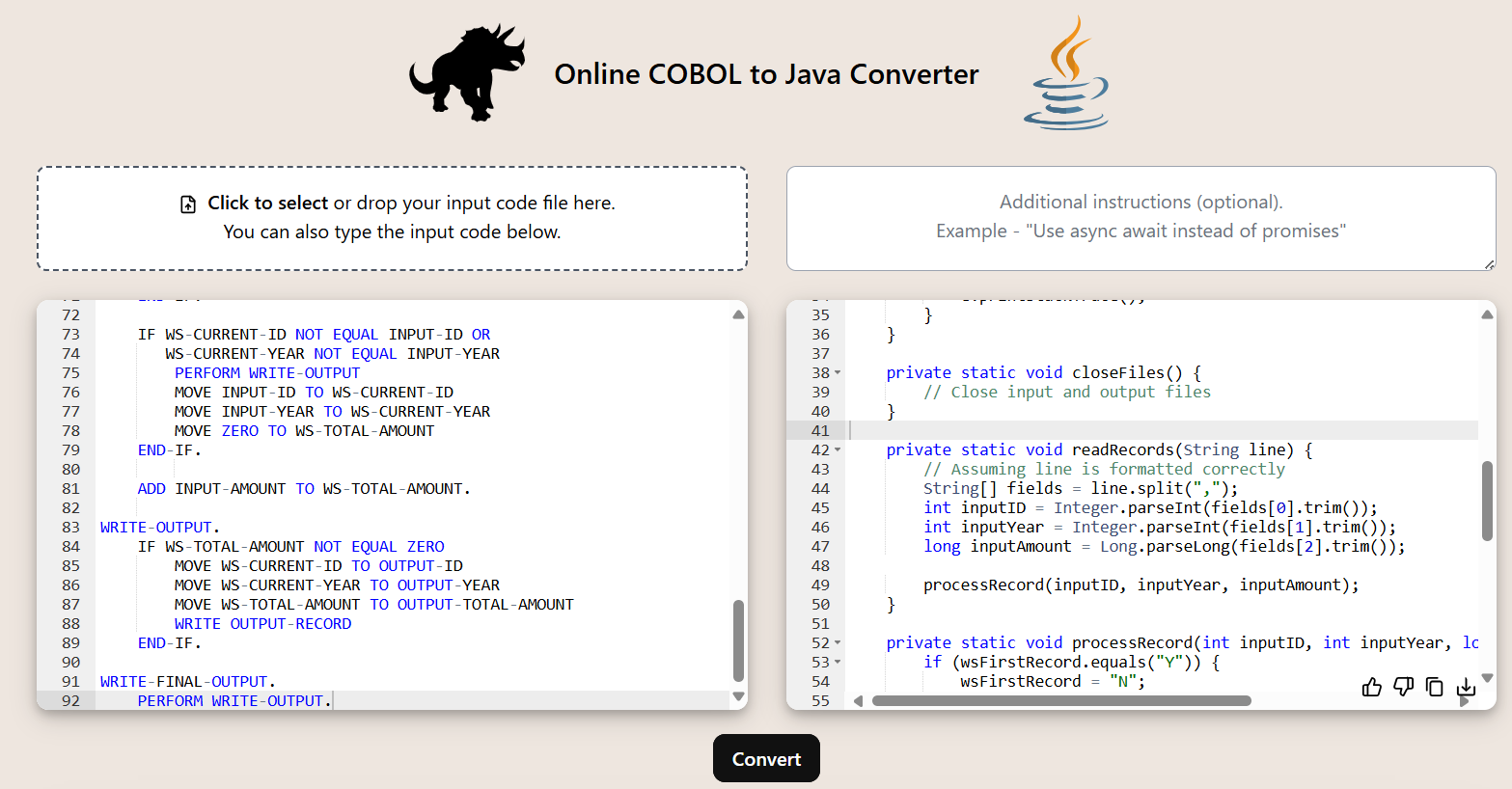Screen dimensions: 1512x789
Task: Click the 'long inputAmount' declaration line
Action: coord(1164,547)
